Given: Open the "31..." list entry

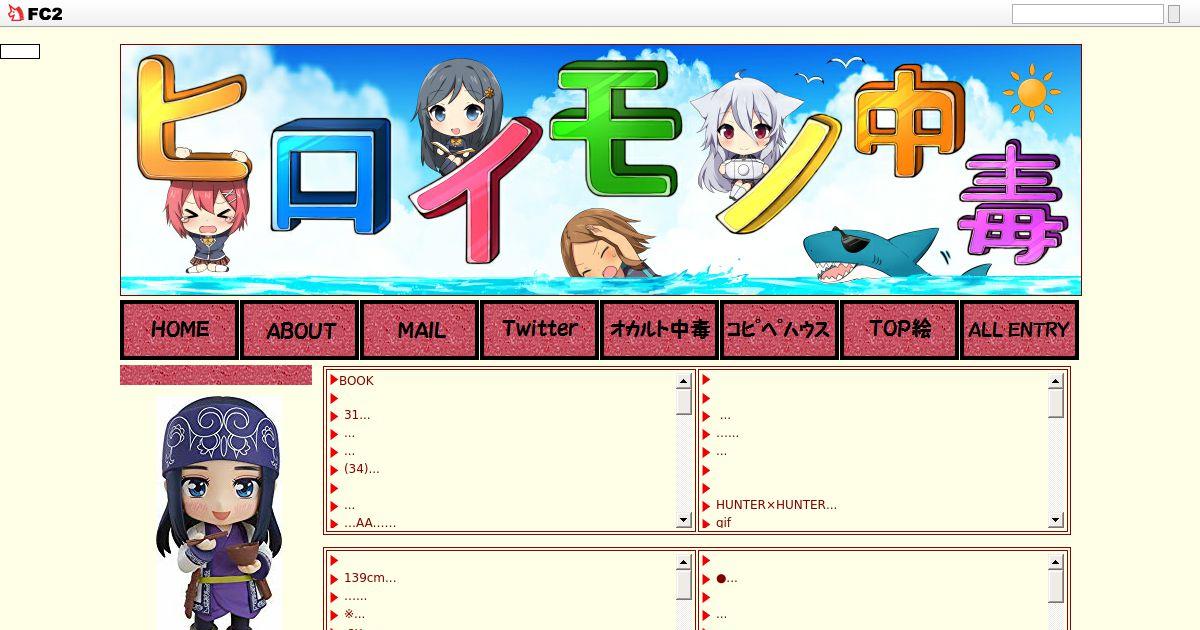Looking at the screenshot, I should (357, 415).
